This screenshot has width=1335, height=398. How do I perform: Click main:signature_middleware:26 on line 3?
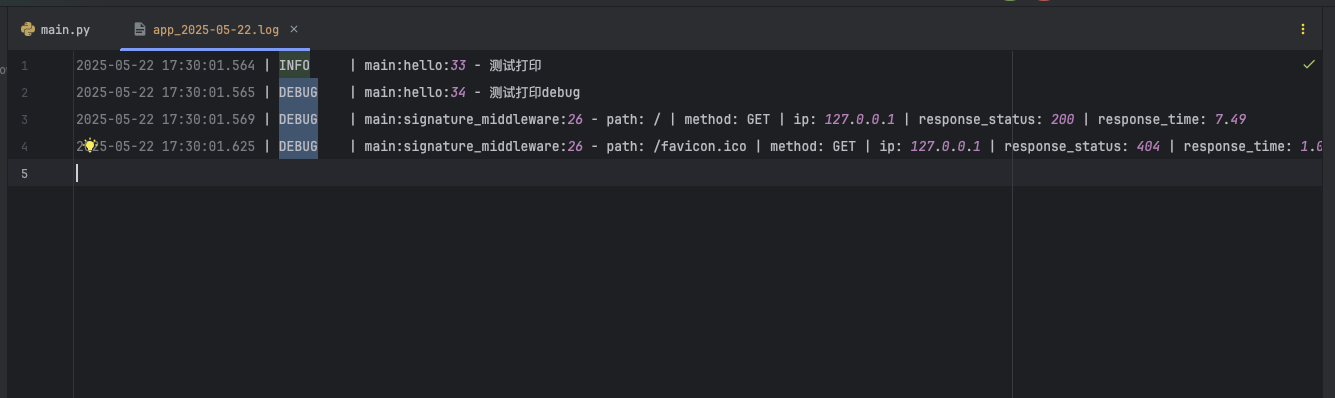tap(473, 120)
